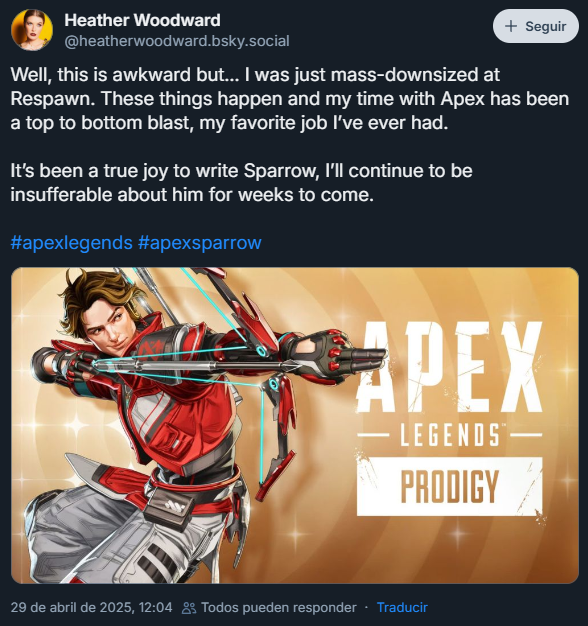This screenshot has height=626, width=588.
Task: Click the word Respawn in post
Action: (x=52, y=99)
